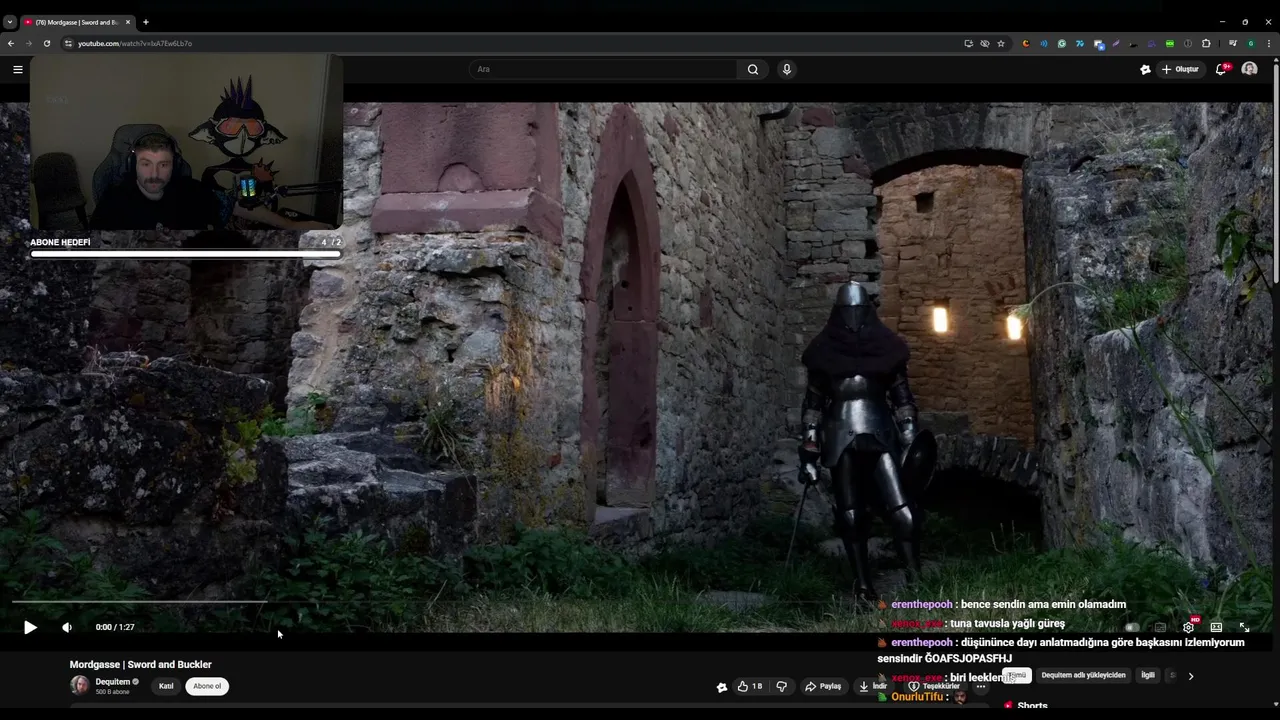Click the purple feather extension icon
The height and width of the screenshot is (720, 1280).
[x=1116, y=43]
